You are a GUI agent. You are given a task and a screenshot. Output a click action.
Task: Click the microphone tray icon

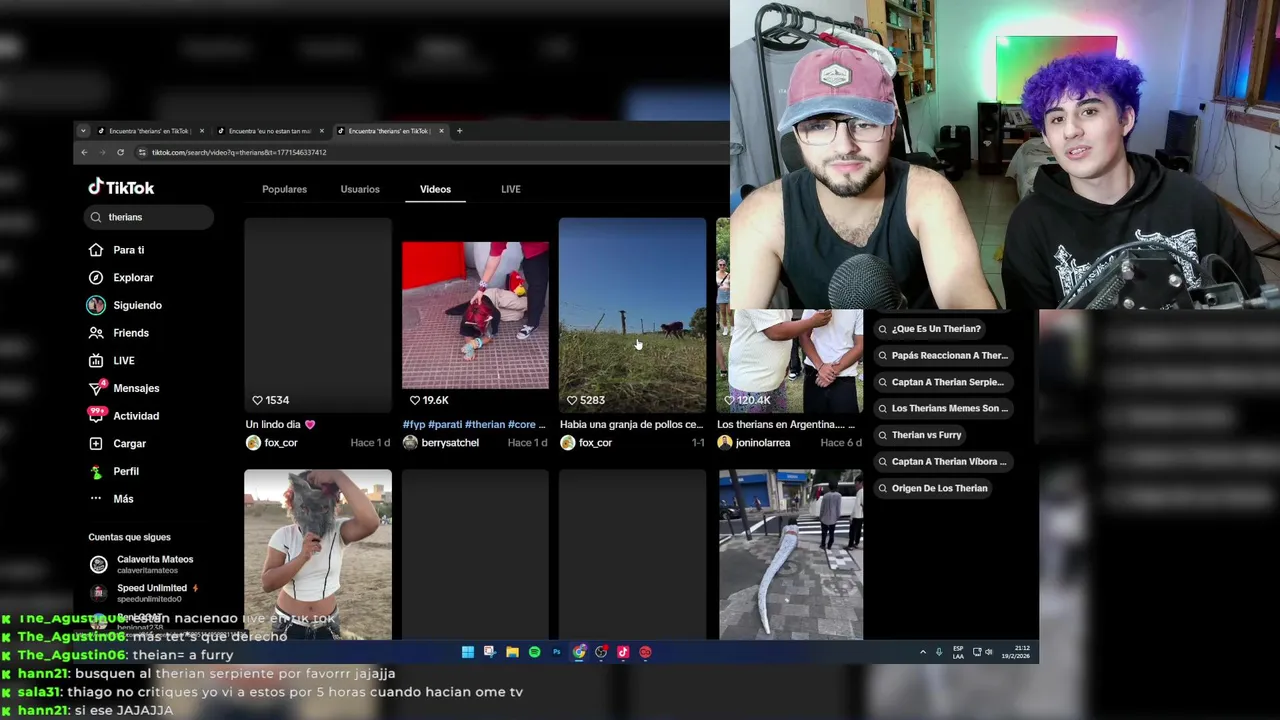[939, 652]
